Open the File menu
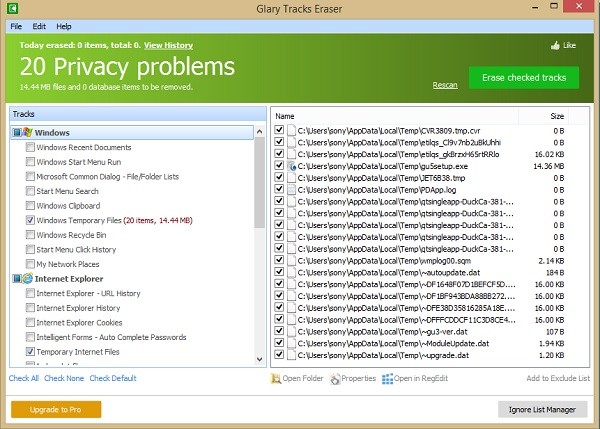 tap(16, 26)
